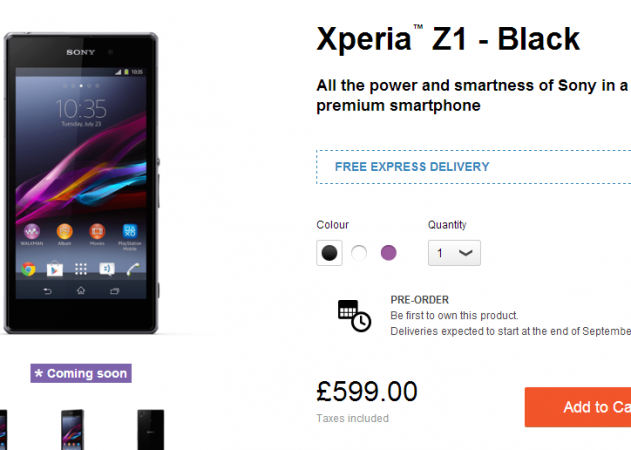Click the Walkman icon on phone screen

[32, 231]
